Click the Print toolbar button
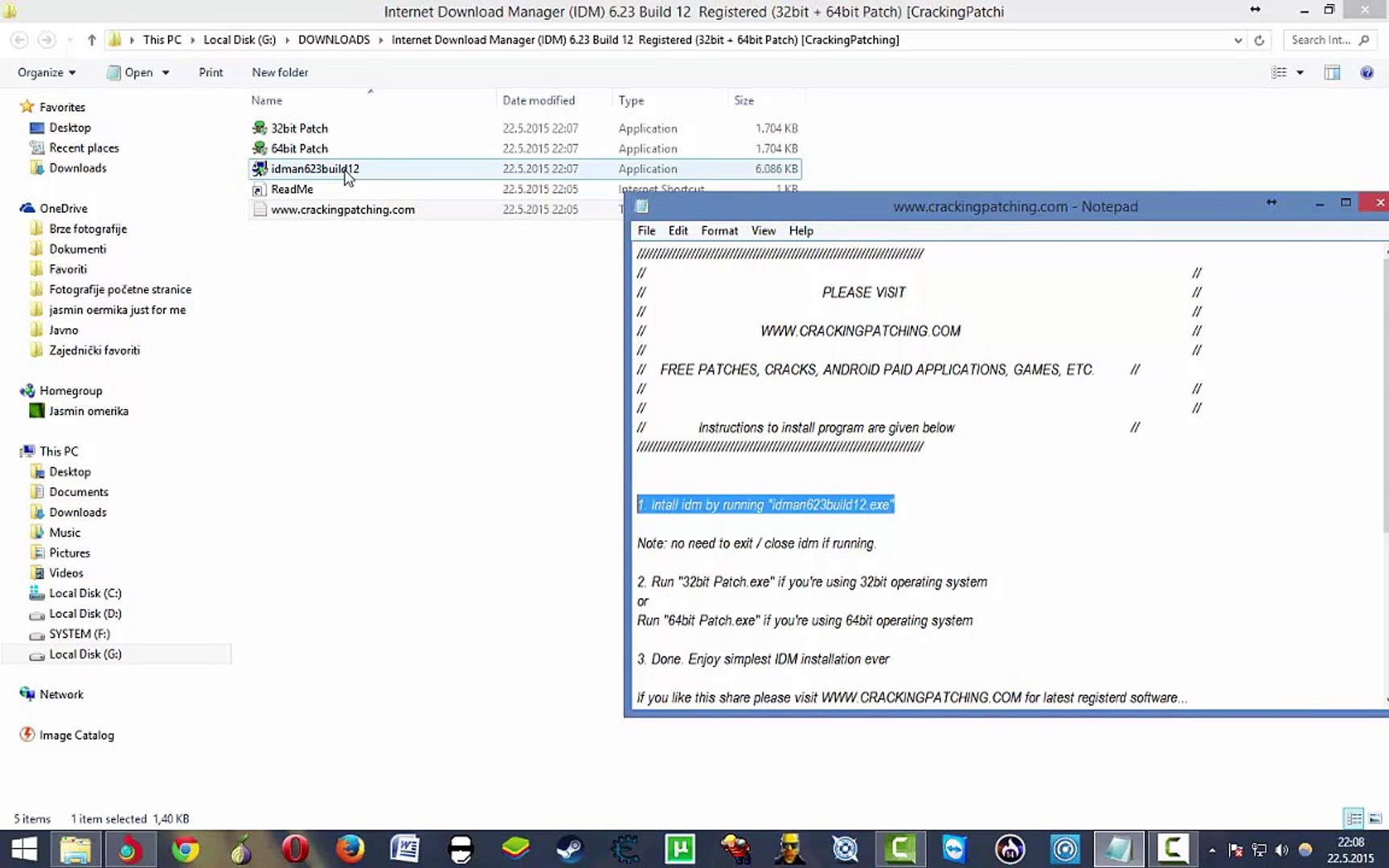 (211, 72)
